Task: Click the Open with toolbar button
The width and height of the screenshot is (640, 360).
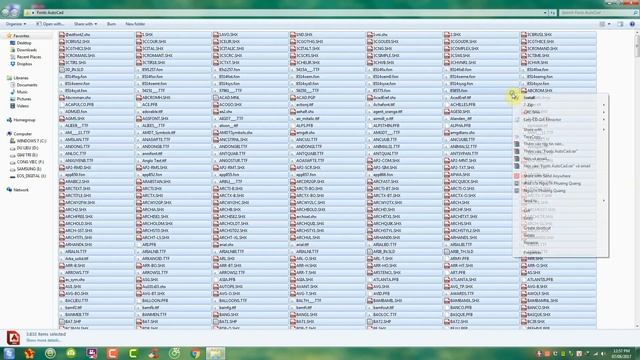Action: (50, 24)
